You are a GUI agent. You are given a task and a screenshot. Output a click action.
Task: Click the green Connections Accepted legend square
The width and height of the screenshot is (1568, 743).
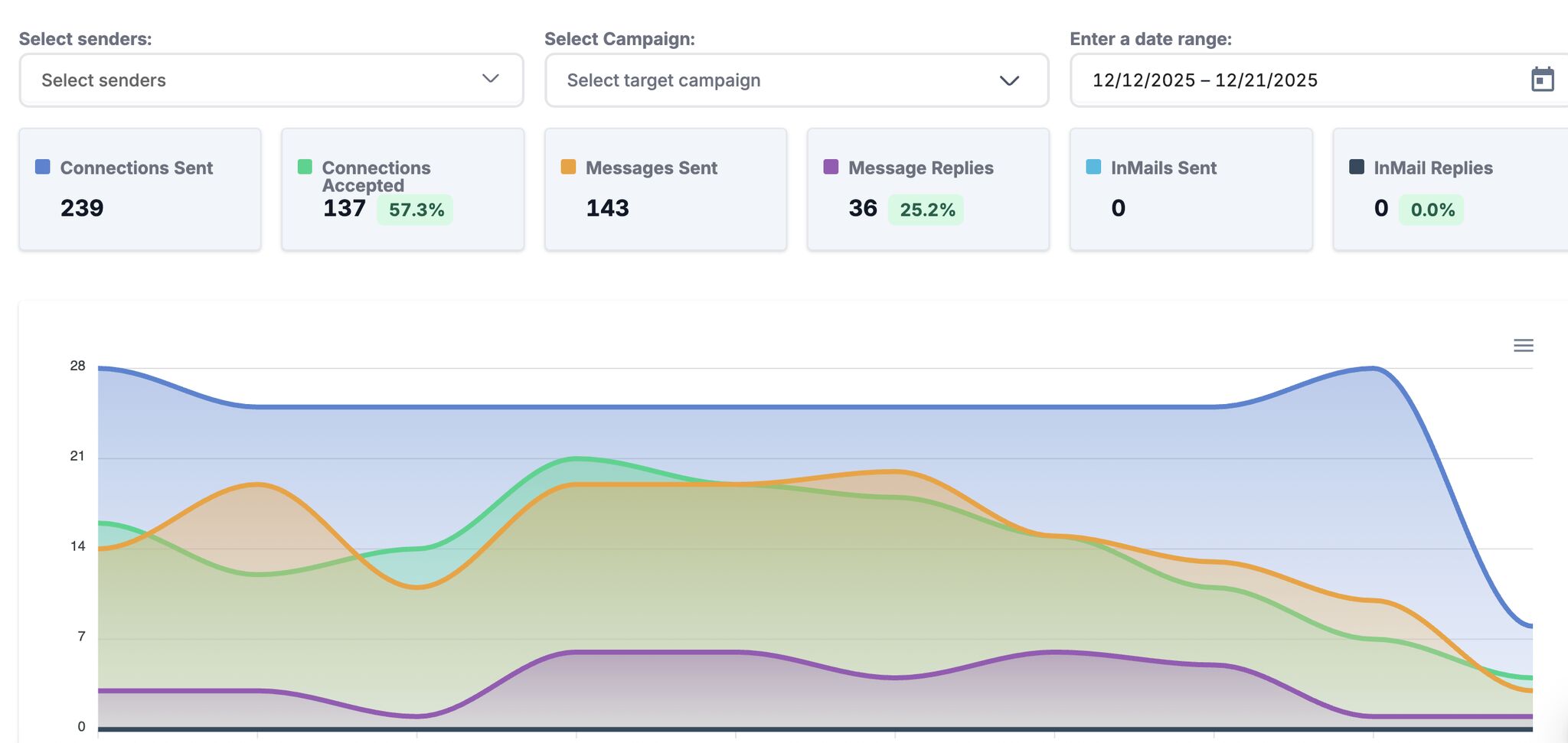pos(305,167)
